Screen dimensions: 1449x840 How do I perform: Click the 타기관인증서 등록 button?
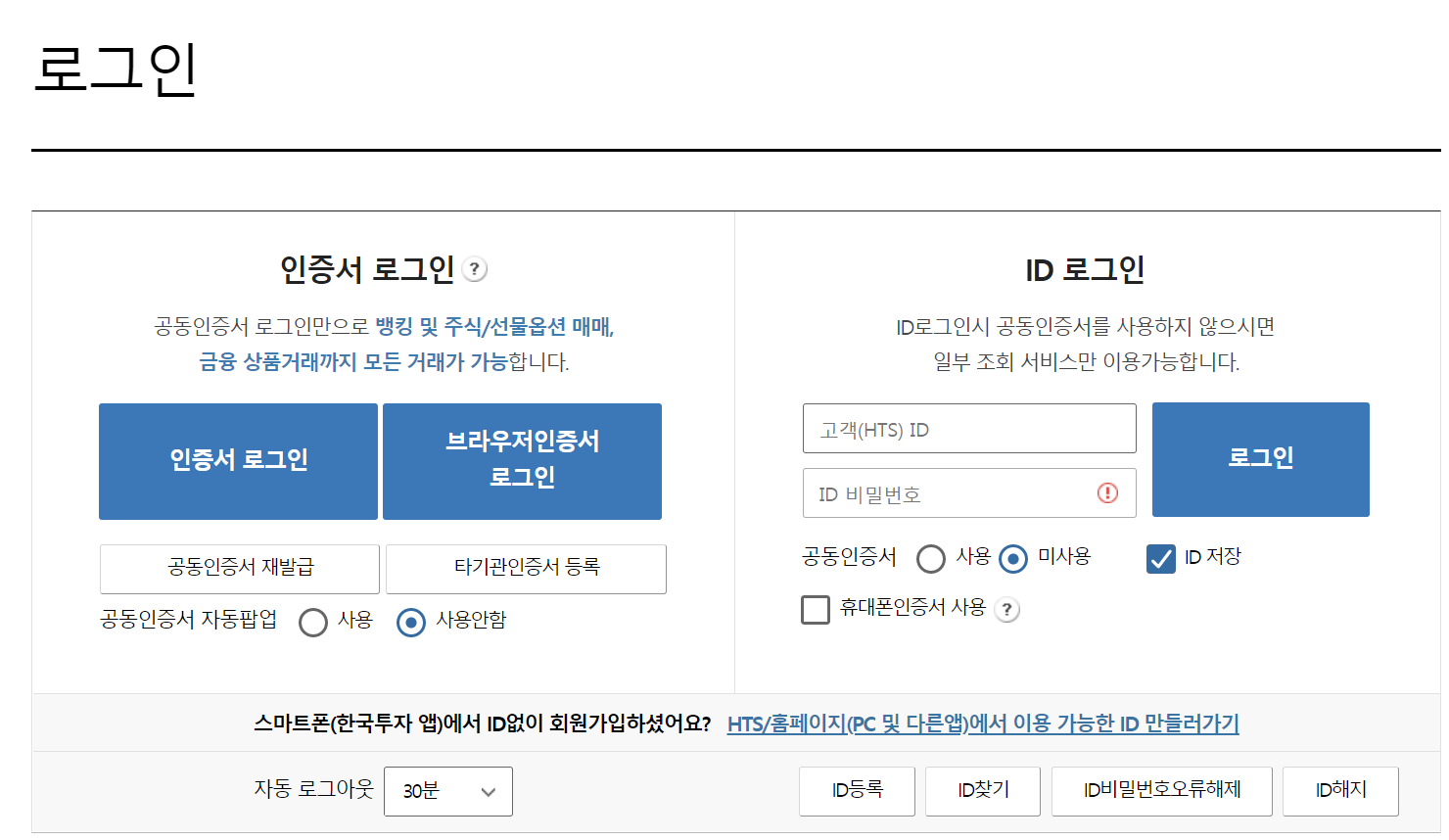point(526,569)
